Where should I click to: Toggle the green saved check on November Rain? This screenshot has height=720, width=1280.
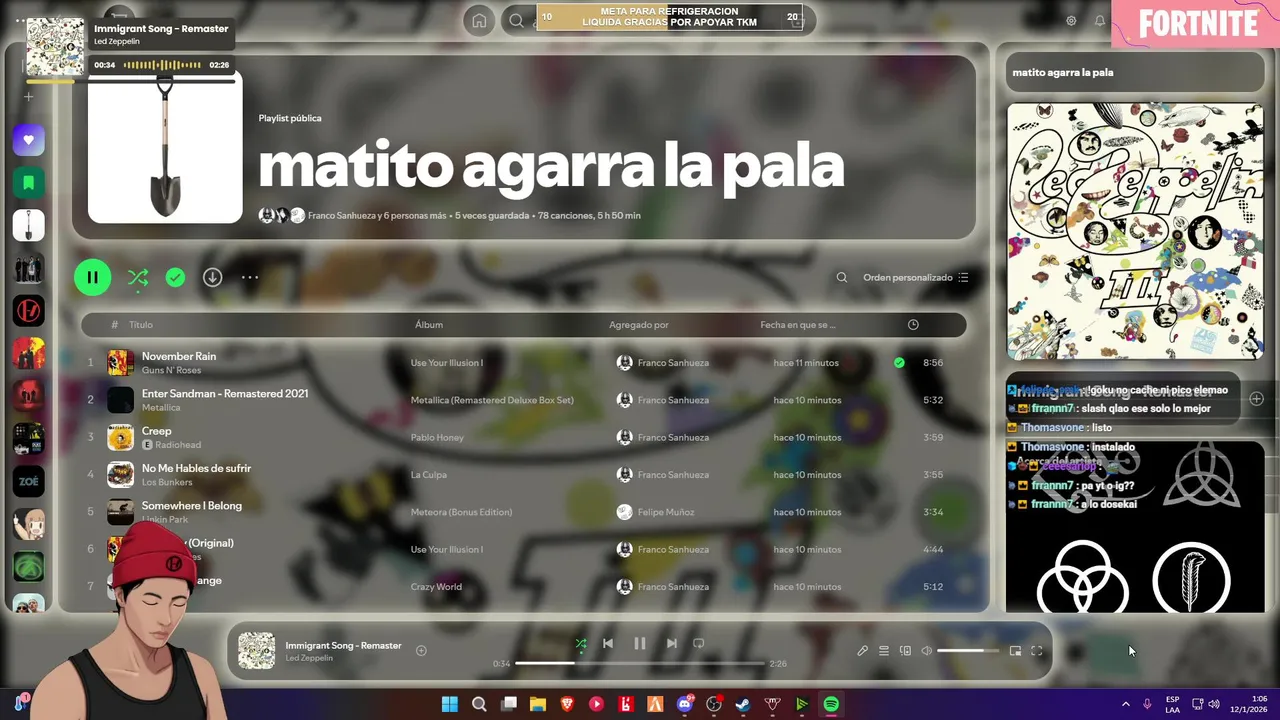tap(899, 362)
